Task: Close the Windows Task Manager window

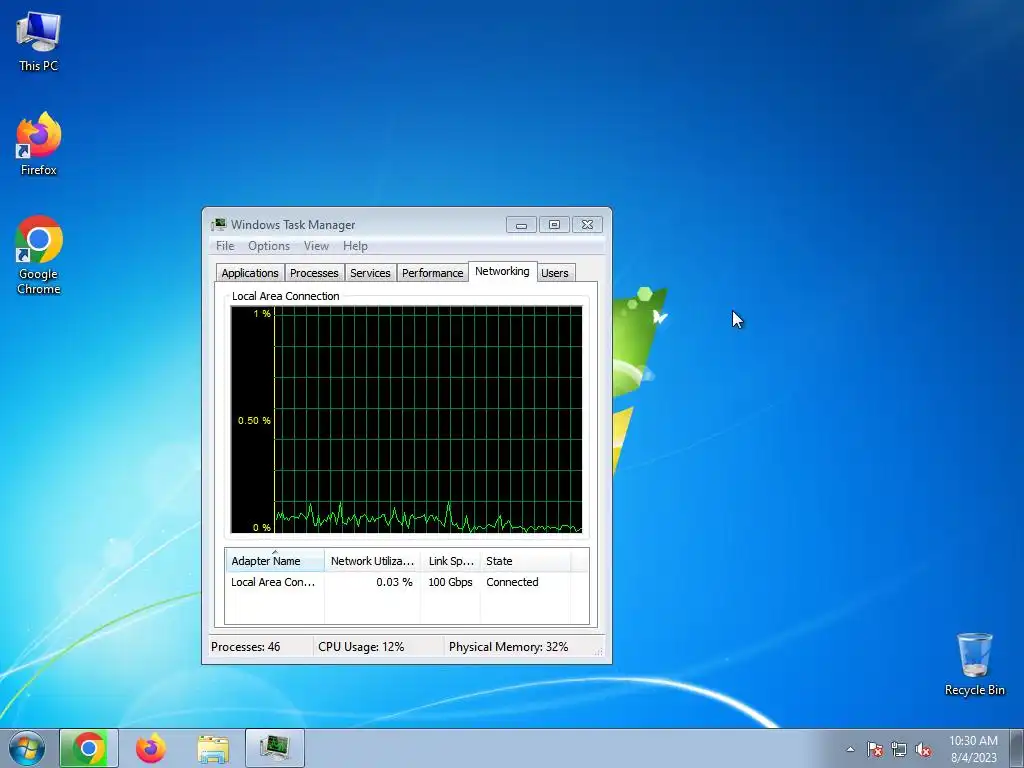Action: click(587, 225)
